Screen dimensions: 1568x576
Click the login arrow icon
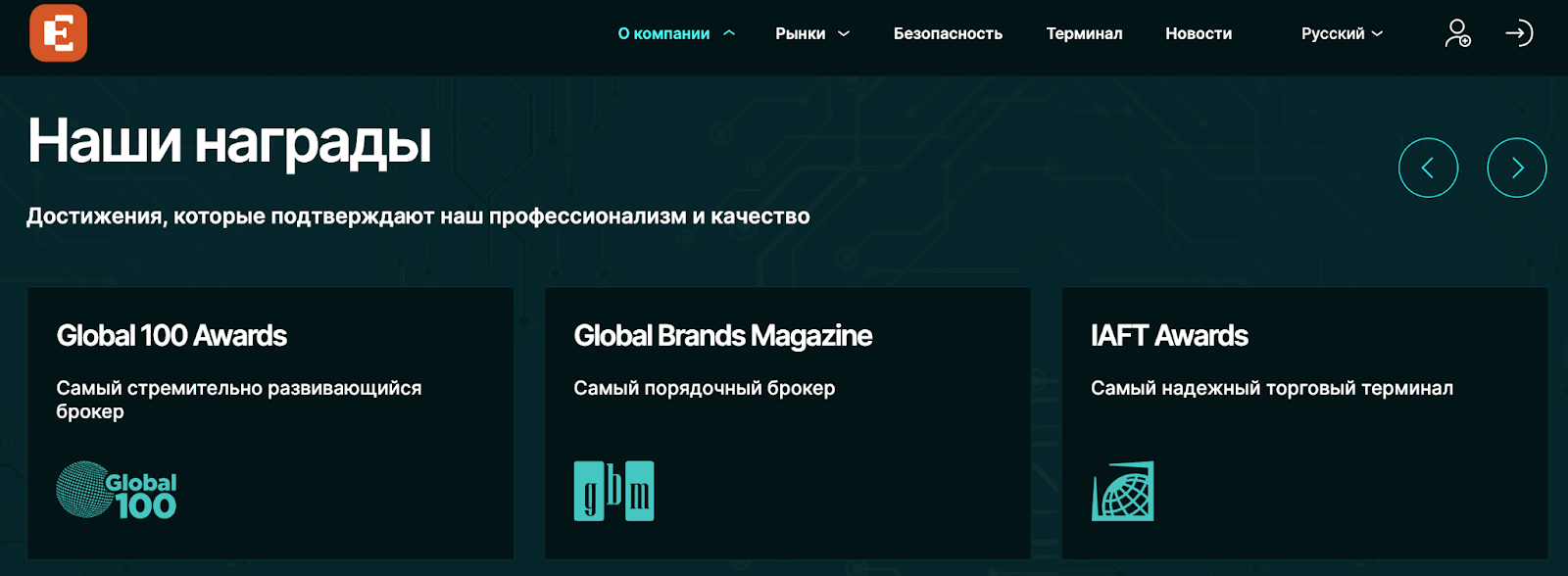[1519, 33]
